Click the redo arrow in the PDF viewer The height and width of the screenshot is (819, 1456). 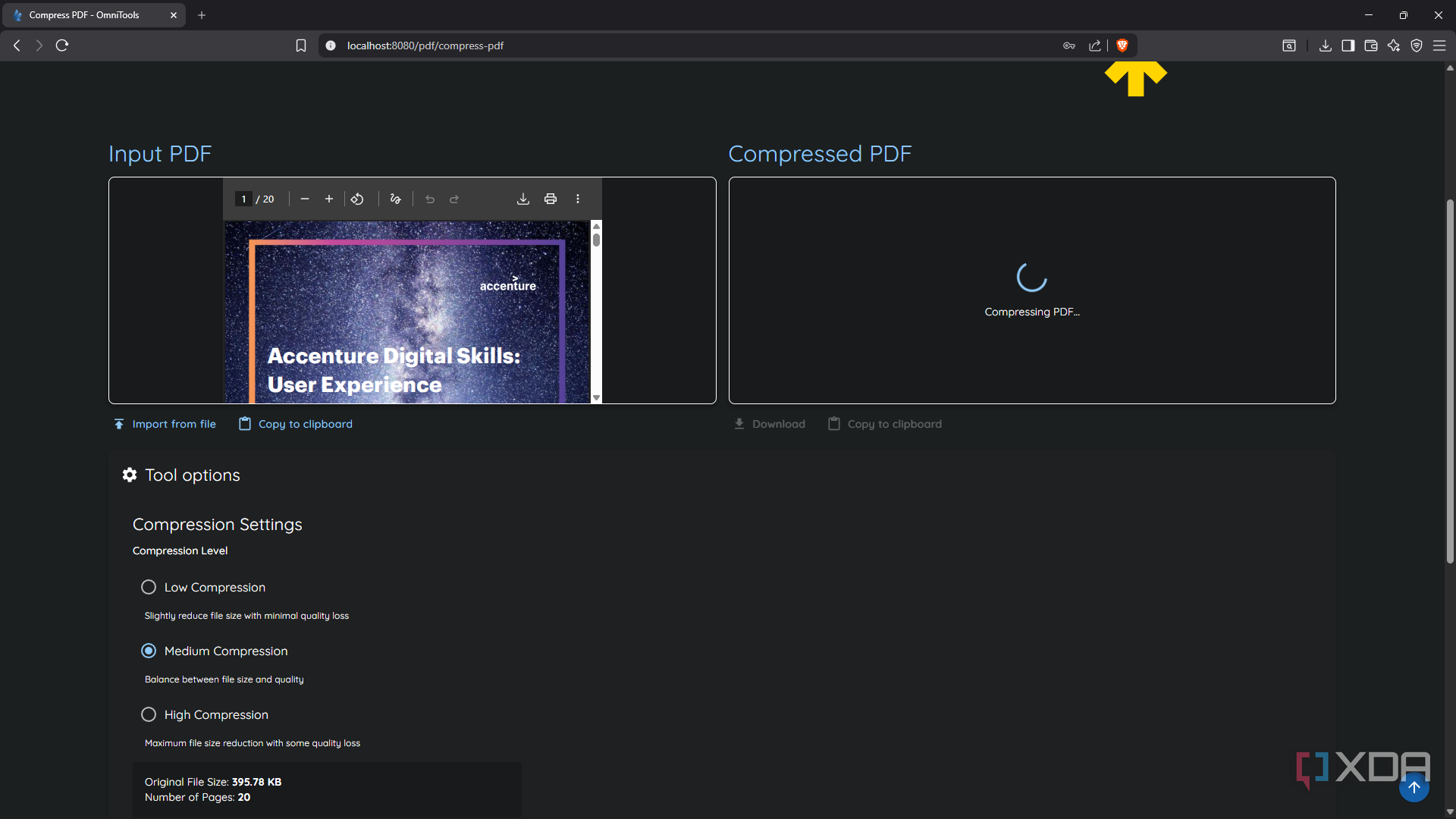[x=454, y=199]
